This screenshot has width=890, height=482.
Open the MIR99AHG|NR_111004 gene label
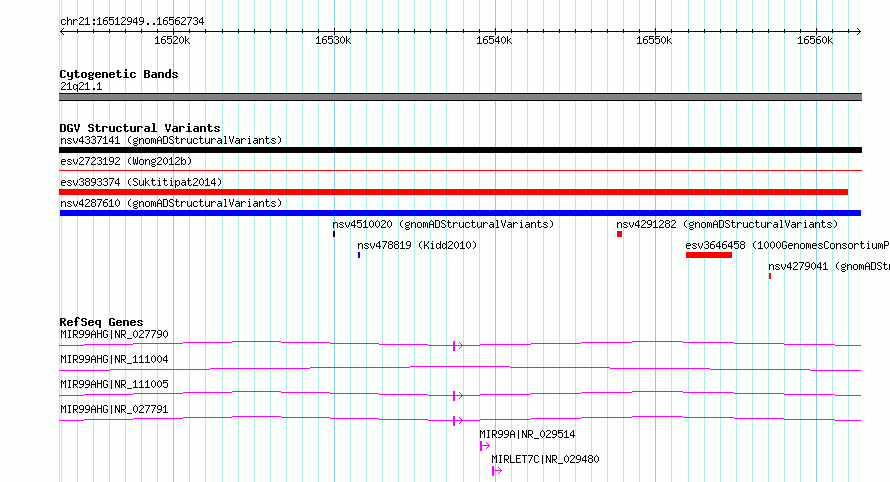click(114, 359)
